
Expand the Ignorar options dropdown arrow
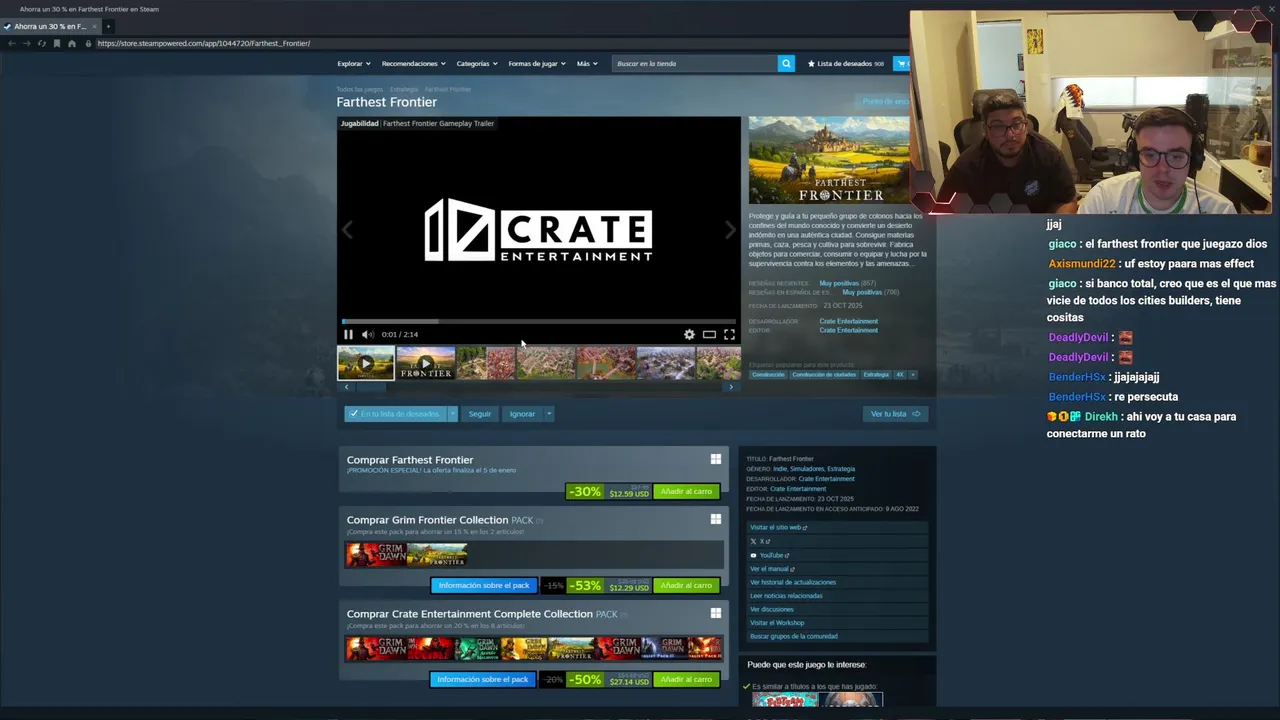tap(548, 413)
